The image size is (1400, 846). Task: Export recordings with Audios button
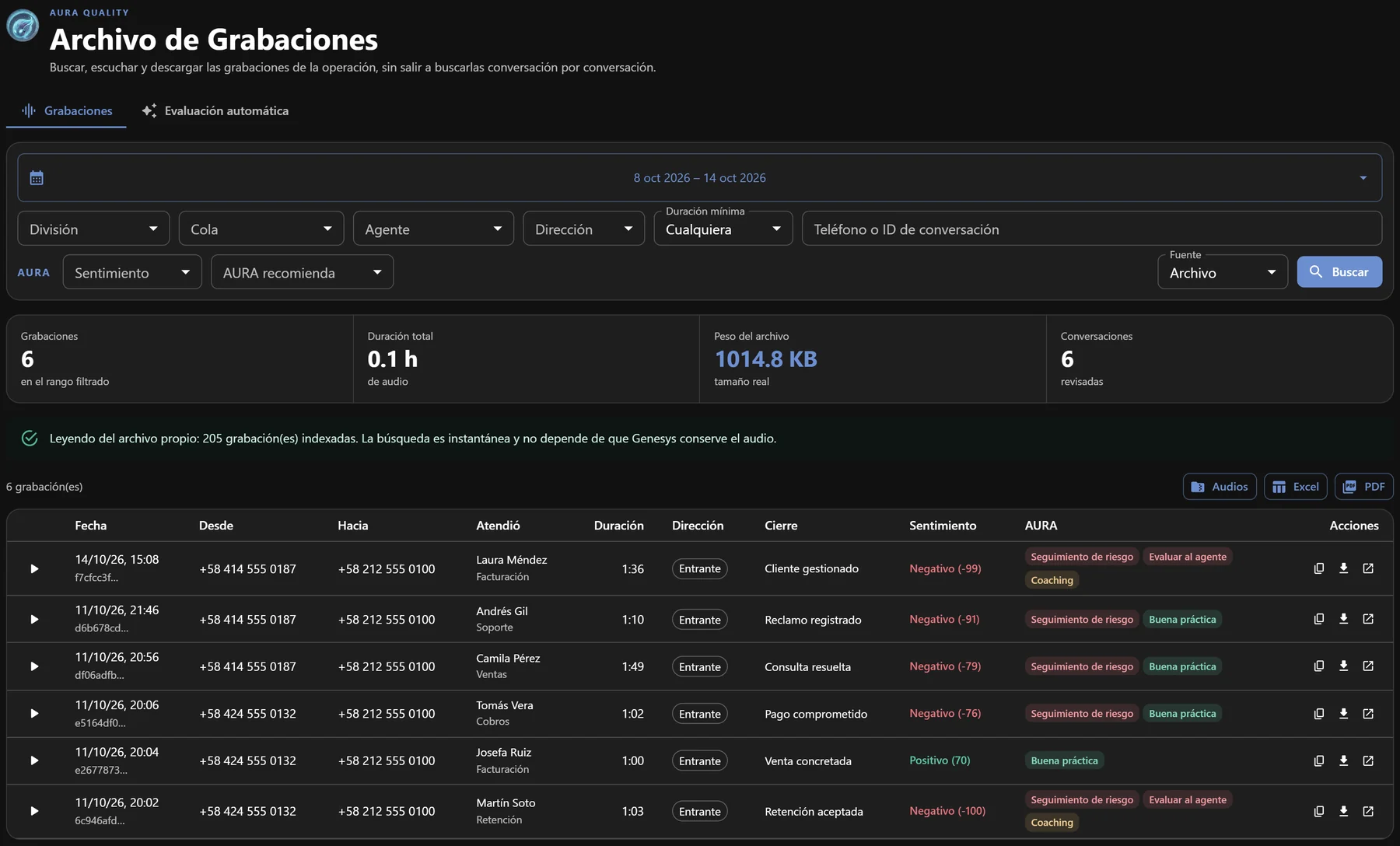click(1220, 487)
